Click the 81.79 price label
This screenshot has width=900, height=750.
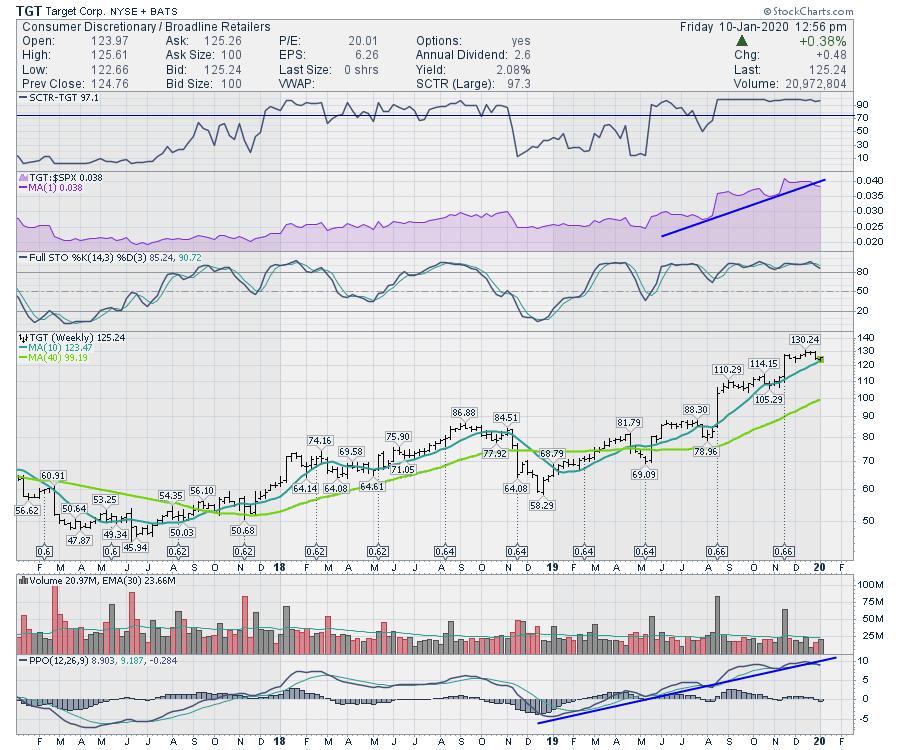tap(629, 423)
